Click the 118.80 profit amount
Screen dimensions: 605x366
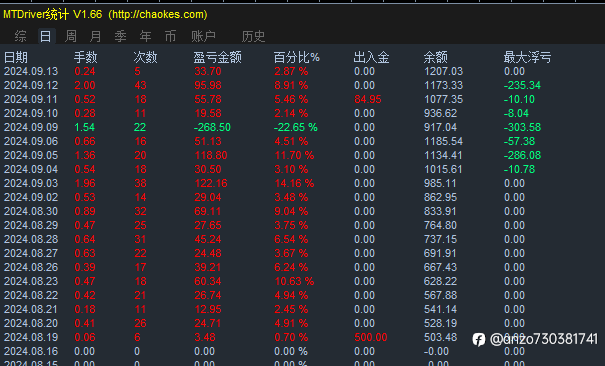[x=211, y=155]
